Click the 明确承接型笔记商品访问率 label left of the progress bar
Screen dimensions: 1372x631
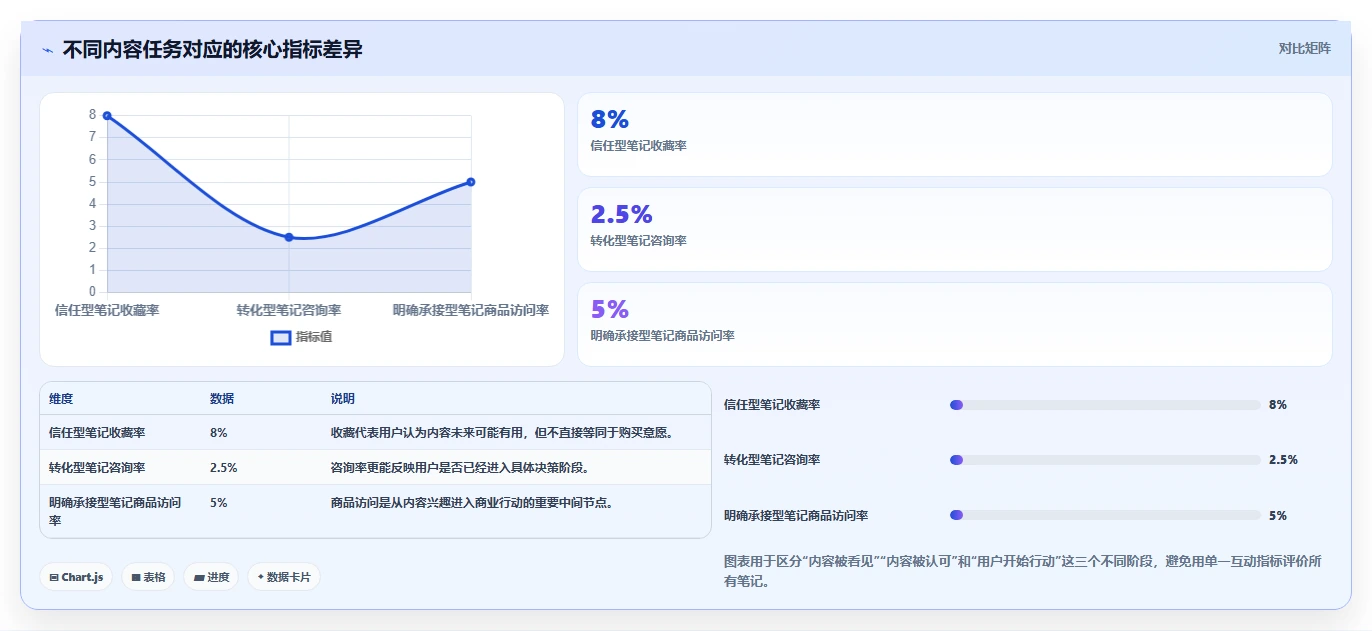pos(796,516)
